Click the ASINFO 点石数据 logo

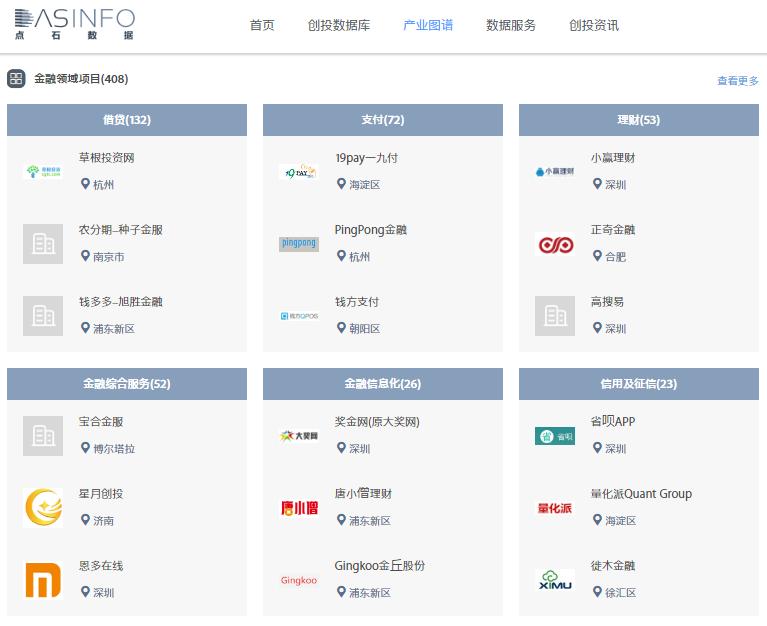pyautogui.click(x=74, y=24)
